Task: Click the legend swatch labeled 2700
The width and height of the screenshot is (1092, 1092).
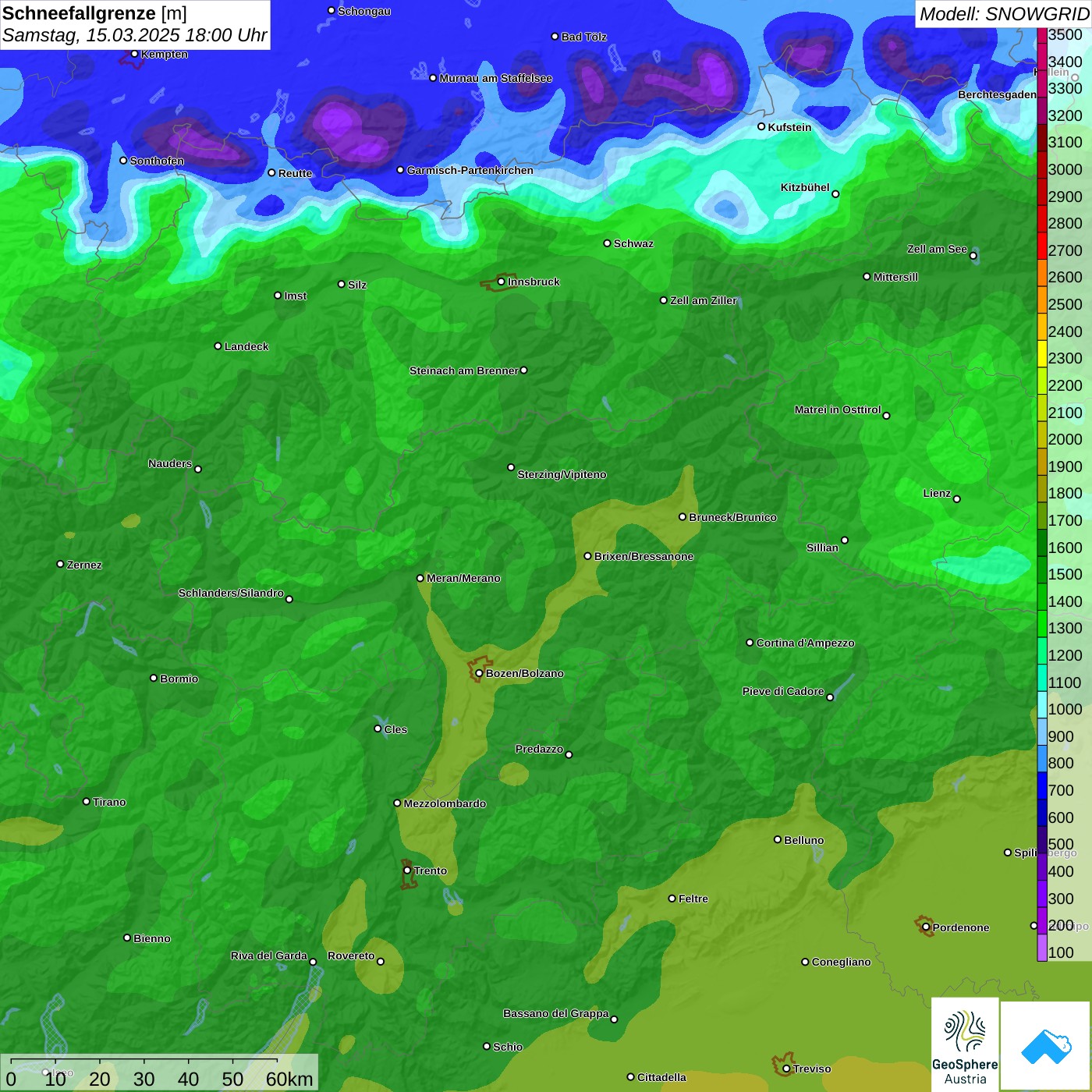Action: 1042,246
